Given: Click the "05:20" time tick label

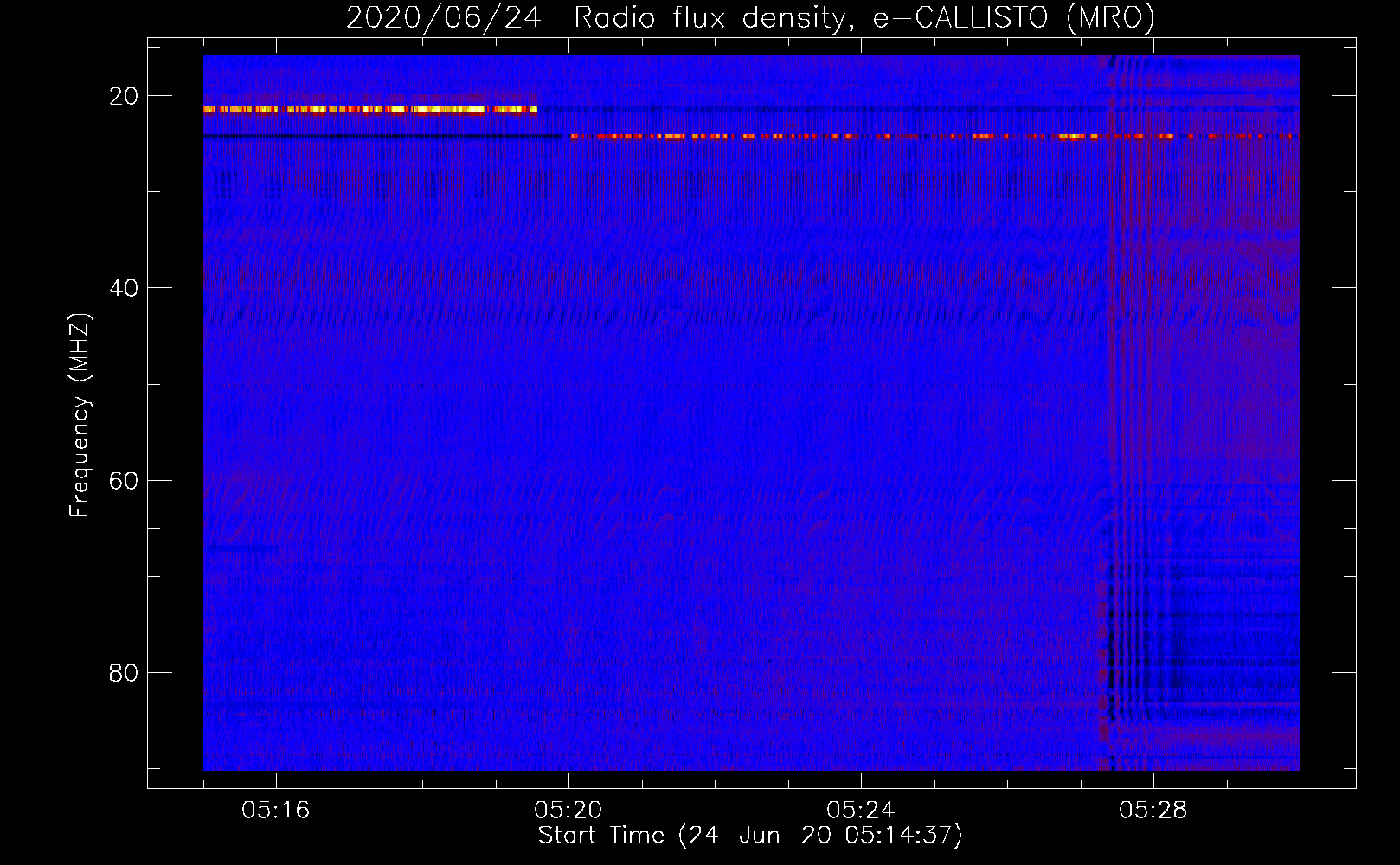Looking at the screenshot, I should (x=568, y=811).
